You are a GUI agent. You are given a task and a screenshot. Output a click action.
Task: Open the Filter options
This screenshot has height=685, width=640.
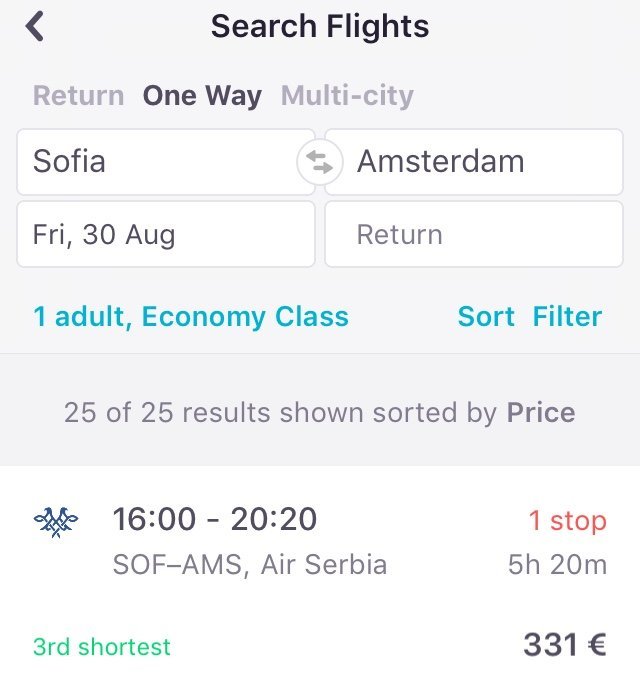point(567,317)
